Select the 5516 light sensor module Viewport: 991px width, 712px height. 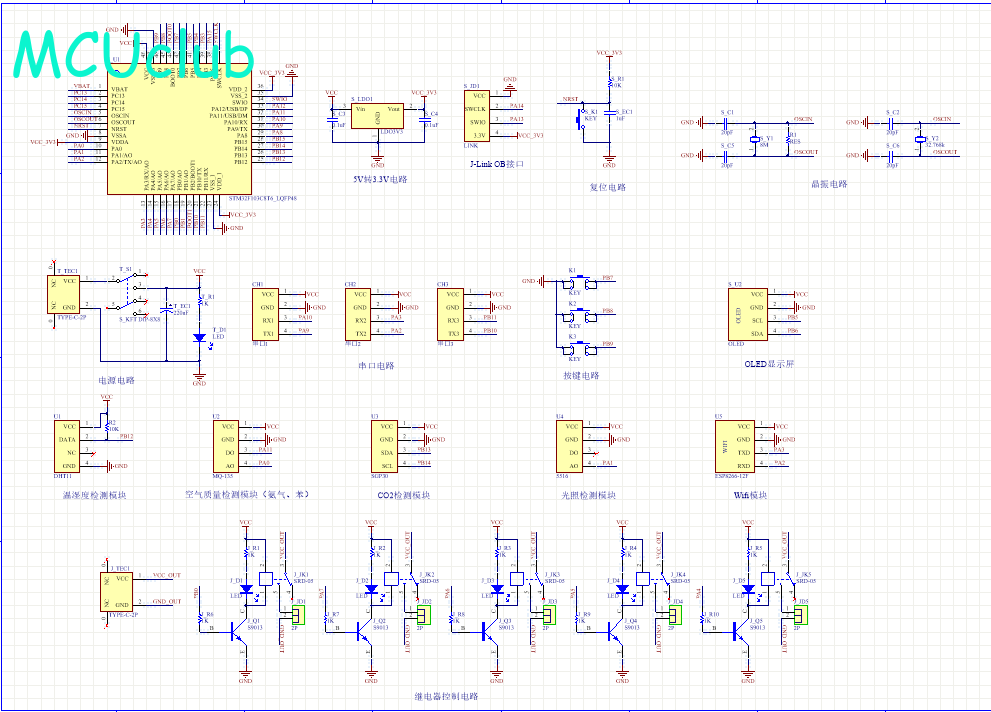tap(570, 446)
